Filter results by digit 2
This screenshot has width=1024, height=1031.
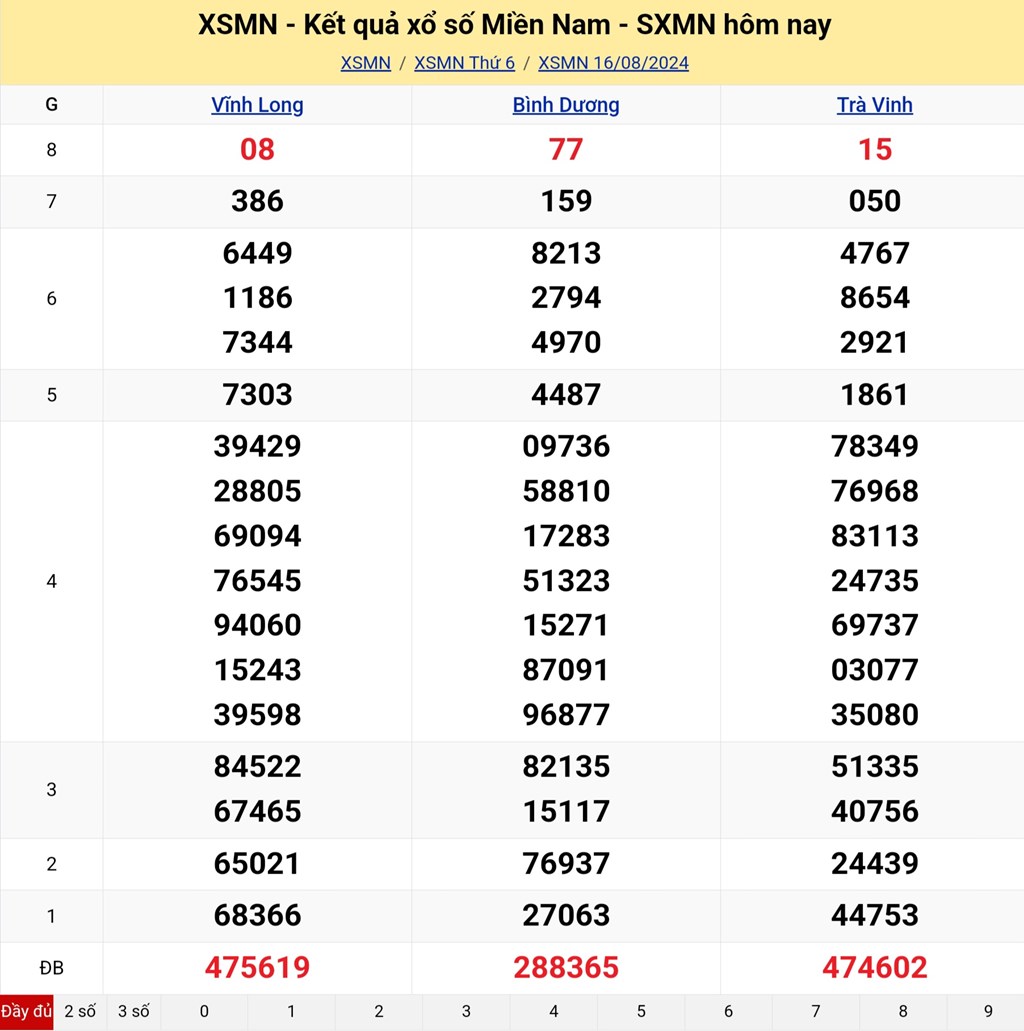(379, 1011)
